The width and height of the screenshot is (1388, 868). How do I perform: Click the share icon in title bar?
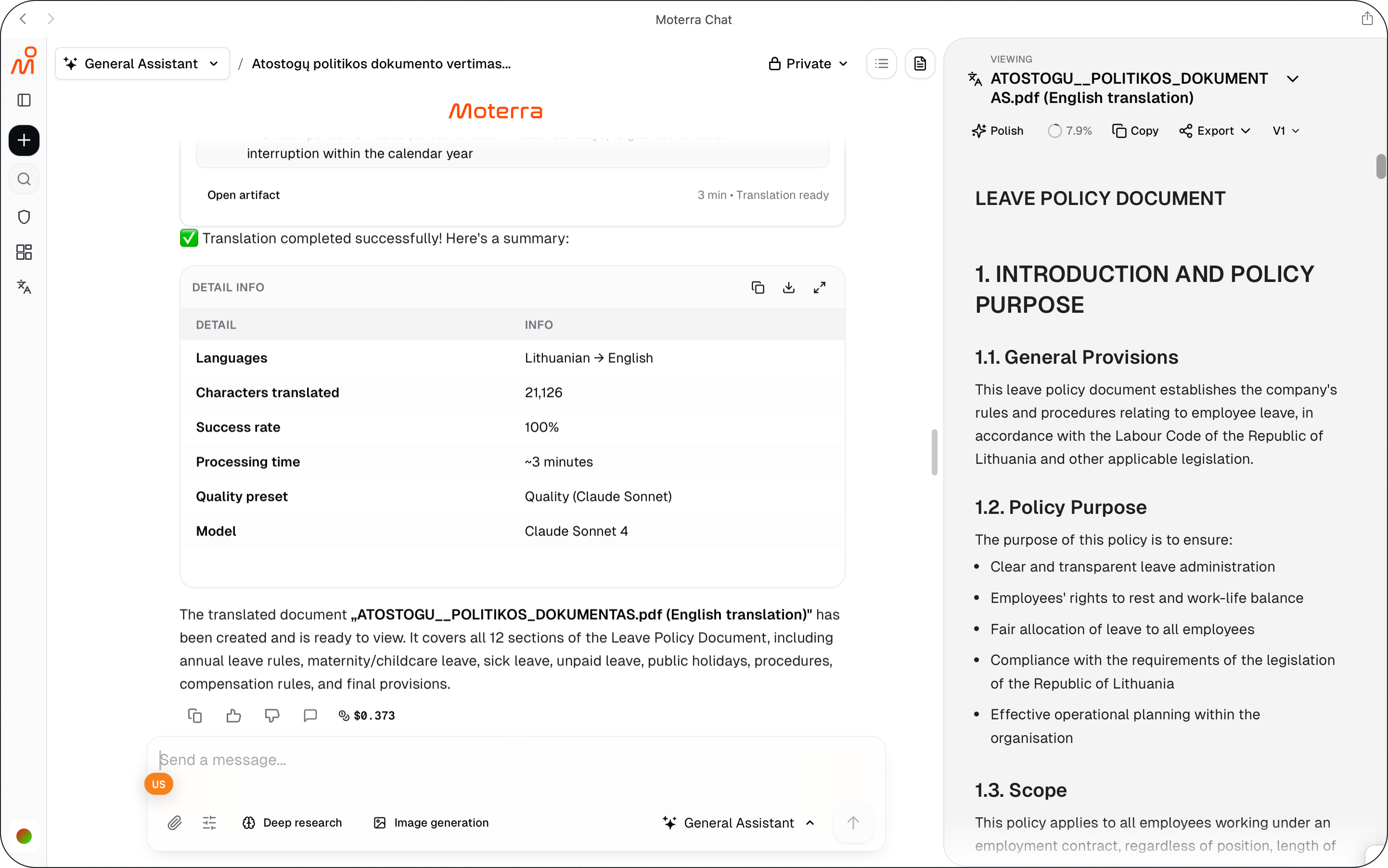click(1367, 18)
